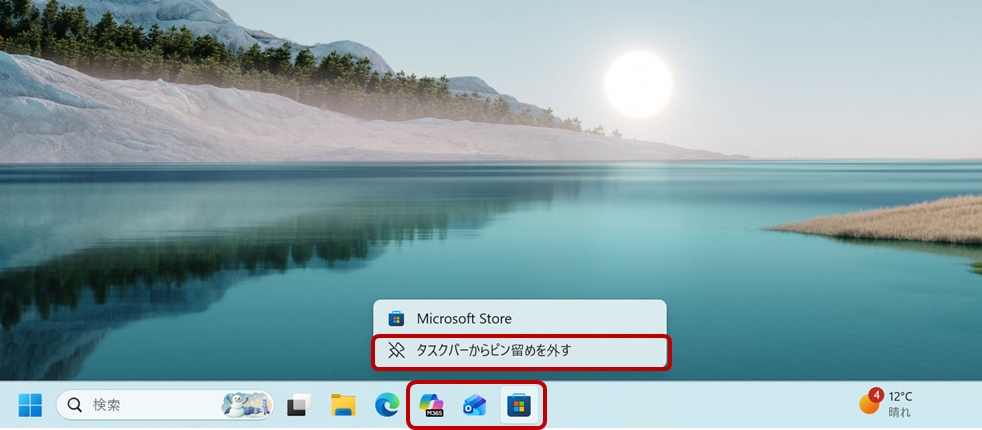Image resolution: width=982 pixels, height=430 pixels.
Task: Launch File Explorer from the taskbar
Action: [343, 405]
